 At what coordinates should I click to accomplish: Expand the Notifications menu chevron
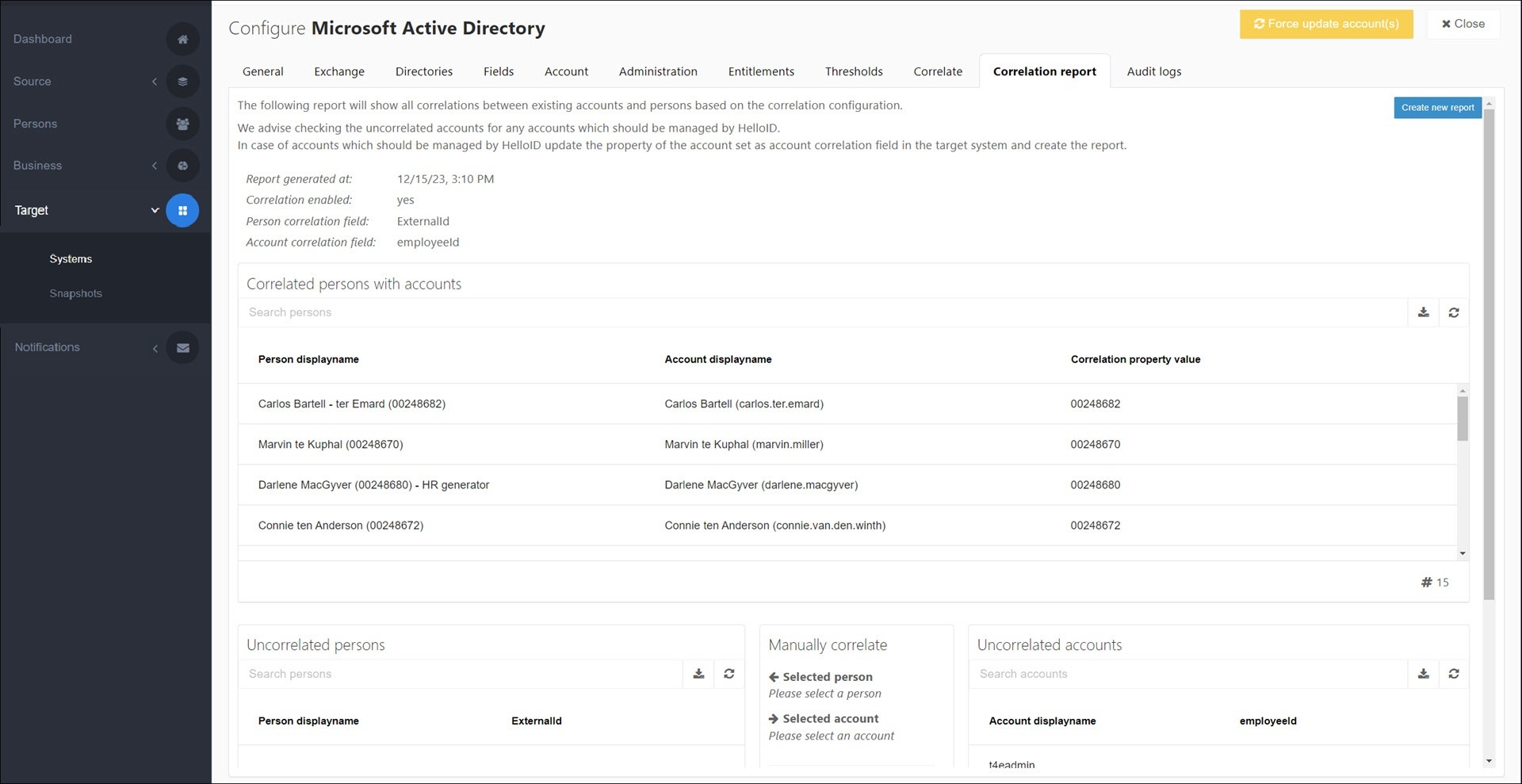click(x=155, y=348)
